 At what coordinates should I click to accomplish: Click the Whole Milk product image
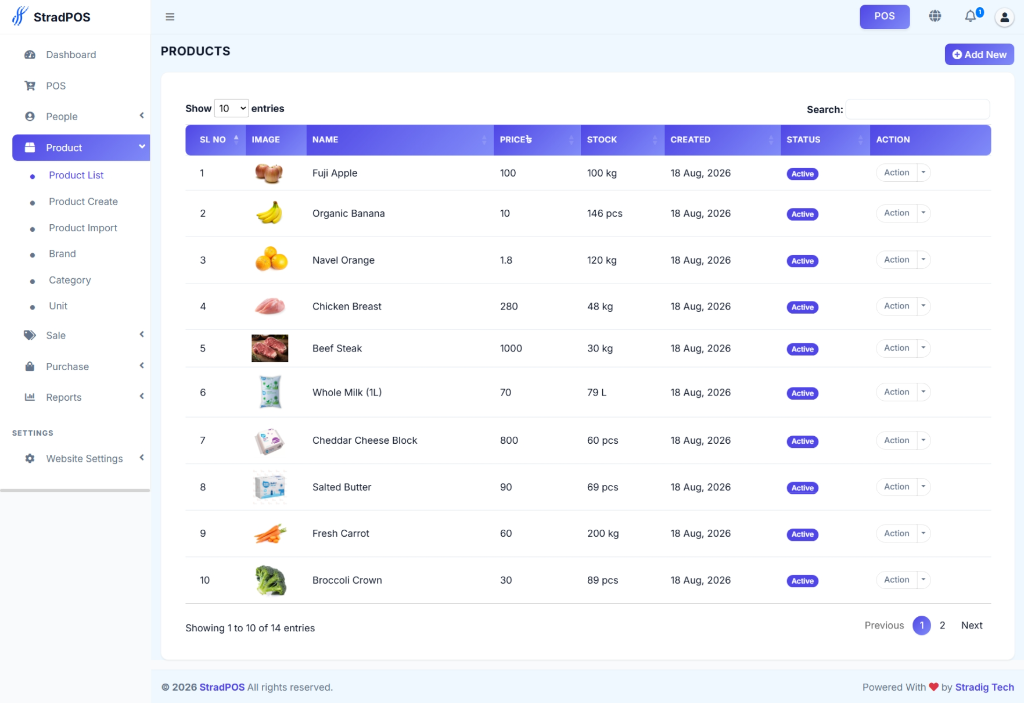(x=270, y=392)
